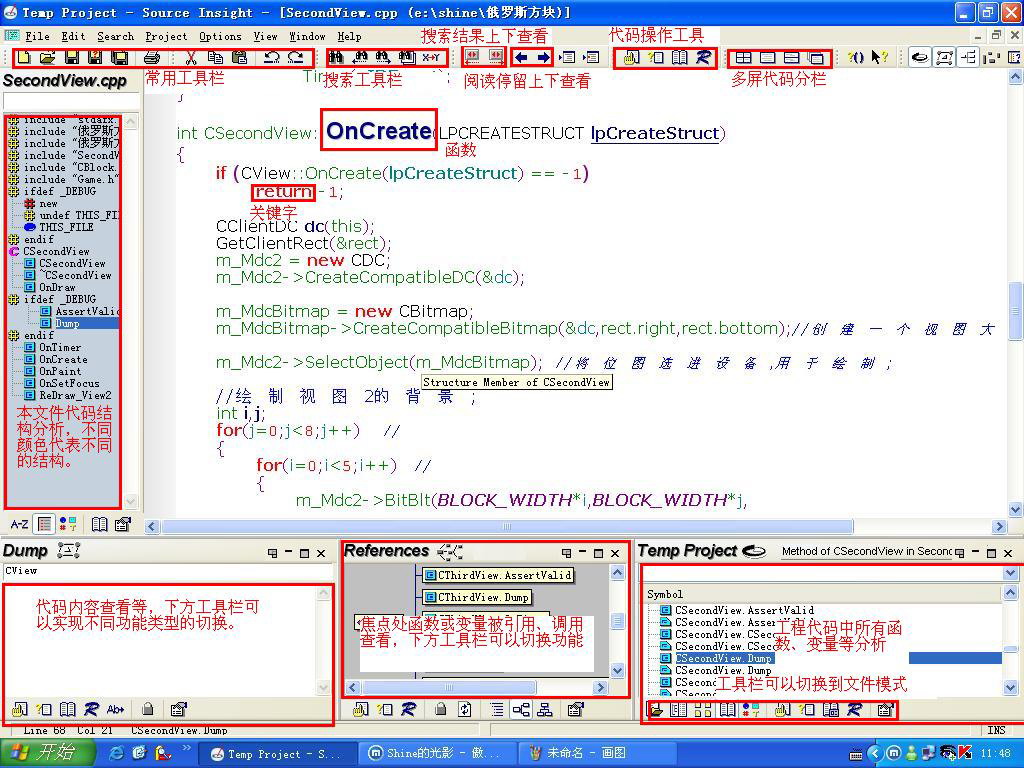Open the Options menu
The width and height of the screenshot is (1024, 768).
(x=220, y=37)
